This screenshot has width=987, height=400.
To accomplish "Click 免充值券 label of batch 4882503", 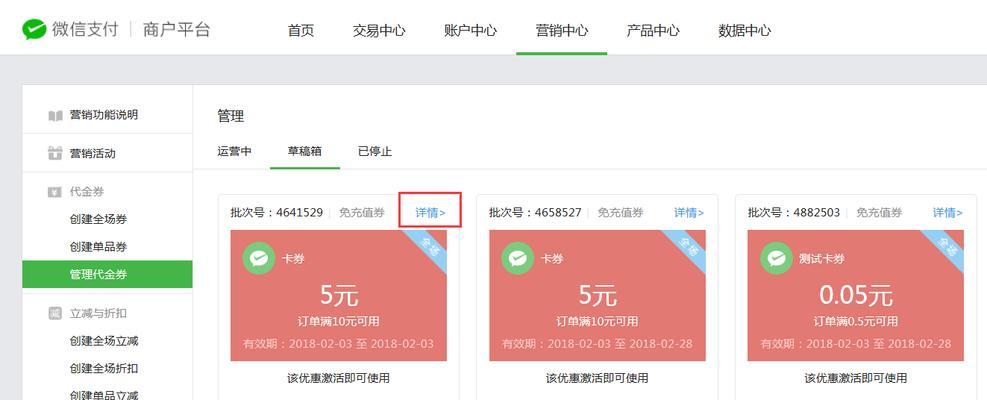I will coord(879,213).
